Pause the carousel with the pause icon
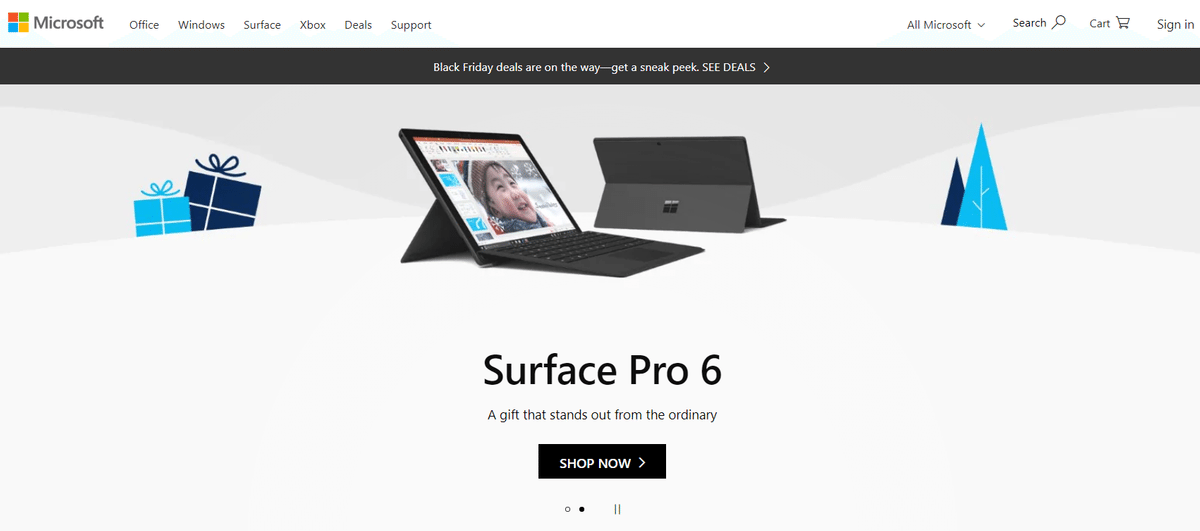This screenshot has height=531, width=1200. 617,509
